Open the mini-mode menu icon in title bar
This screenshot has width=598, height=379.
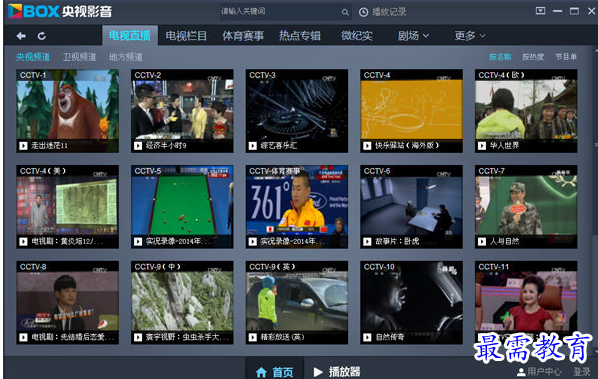(x=540, y=11)
